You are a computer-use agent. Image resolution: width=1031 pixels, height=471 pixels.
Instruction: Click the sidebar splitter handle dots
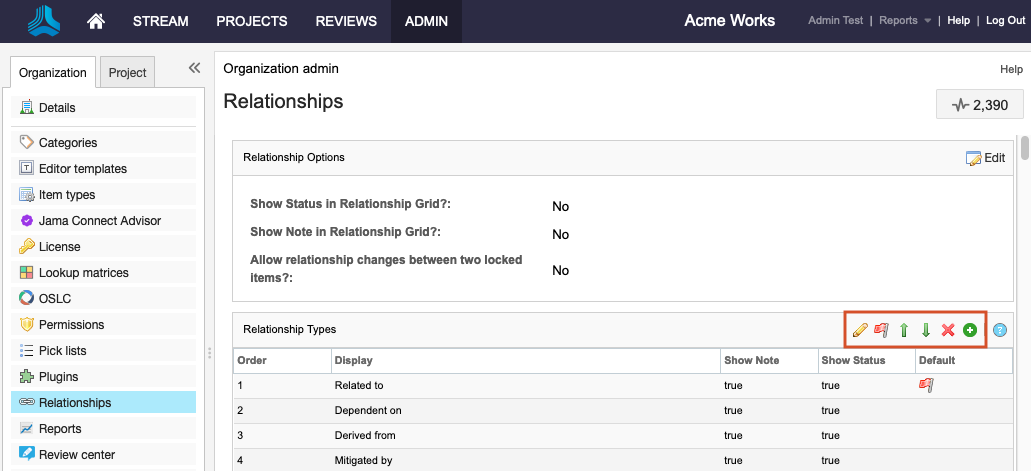pos(210,353)
